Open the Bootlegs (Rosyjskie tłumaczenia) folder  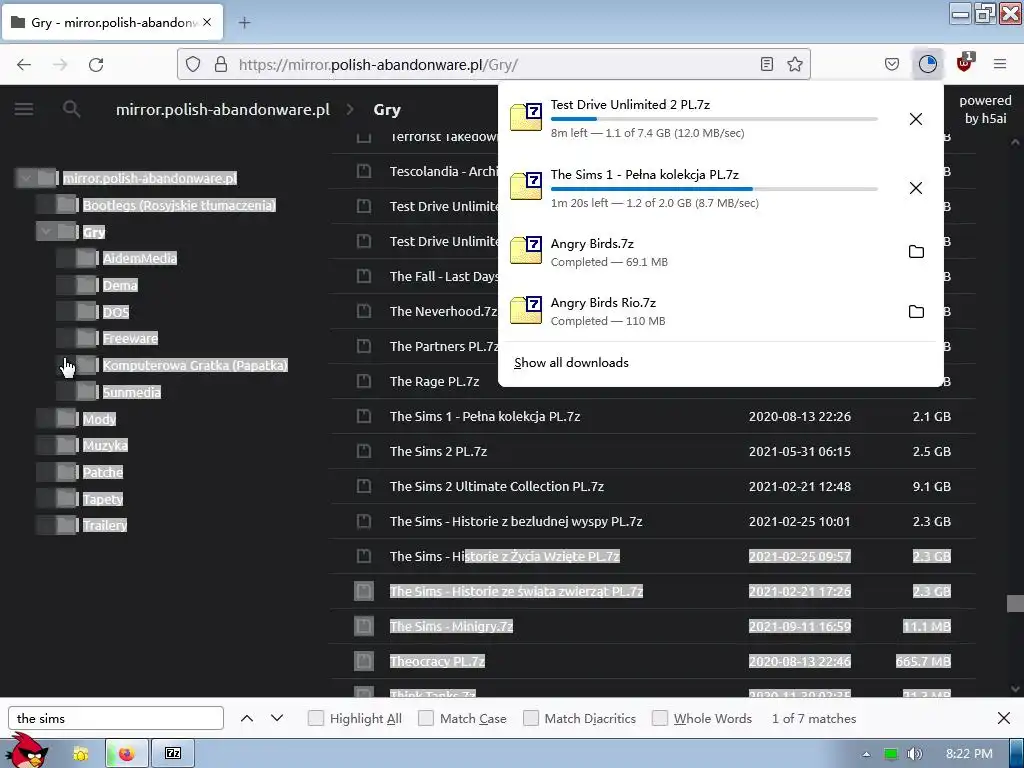pyautogui.click(x=179, y=205)
